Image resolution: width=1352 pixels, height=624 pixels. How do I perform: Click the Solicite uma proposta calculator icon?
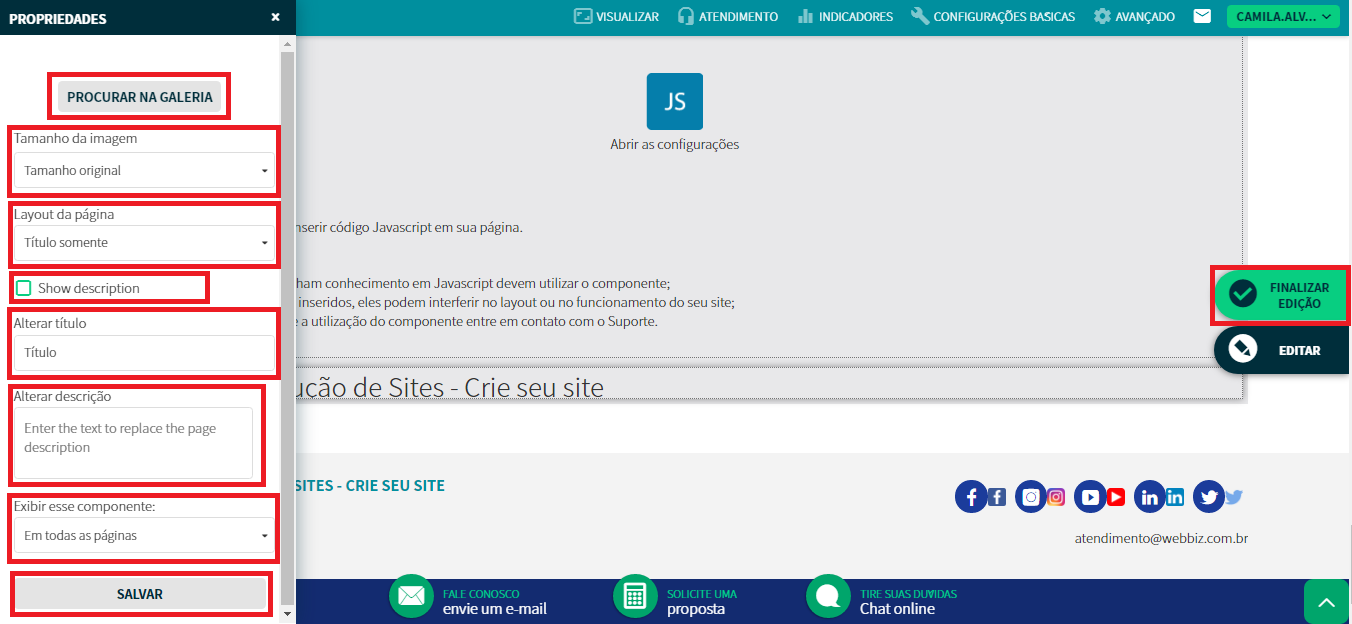click(634, 596)
